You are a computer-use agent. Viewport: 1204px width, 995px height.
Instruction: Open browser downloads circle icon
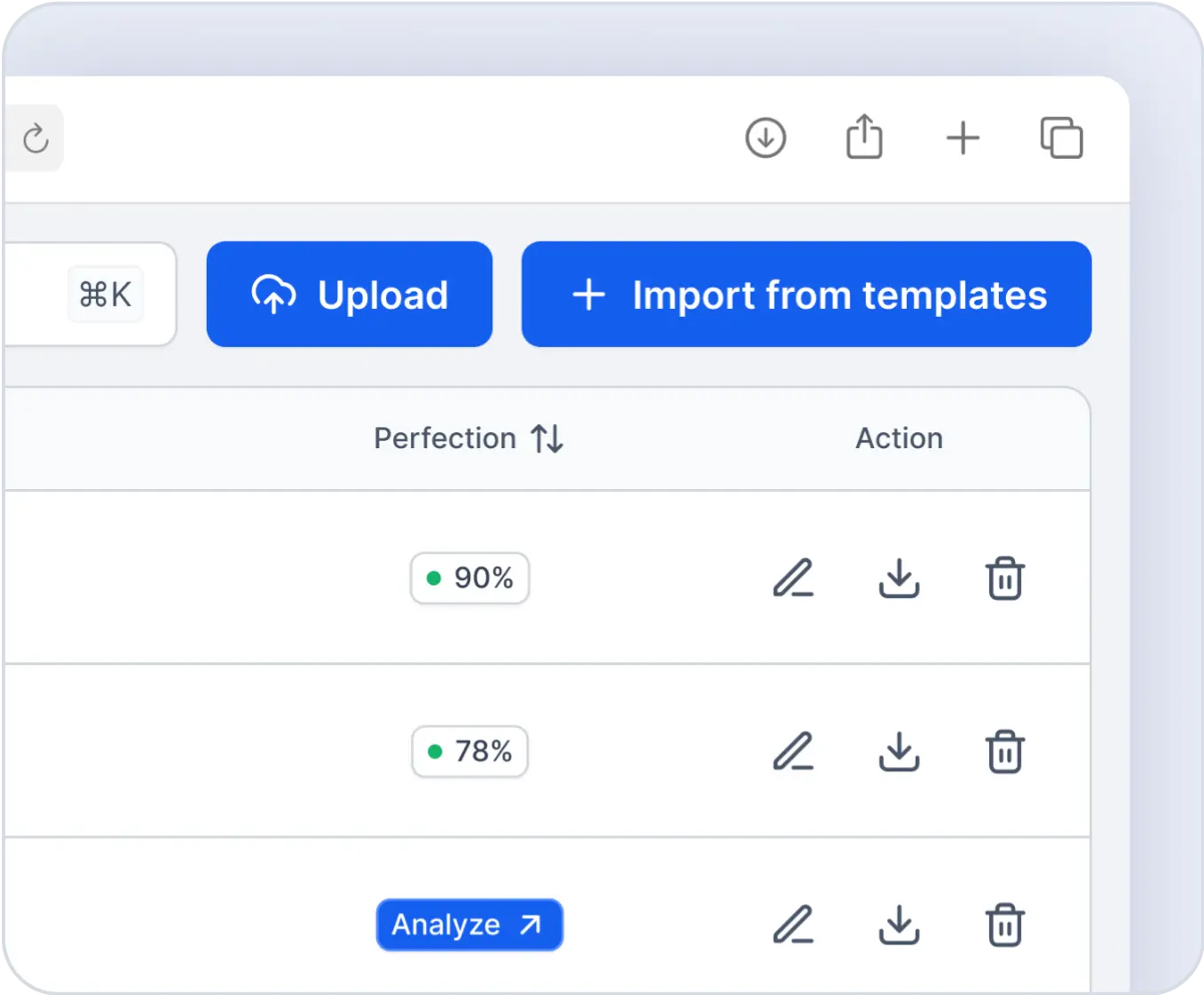tap(765, 138)
